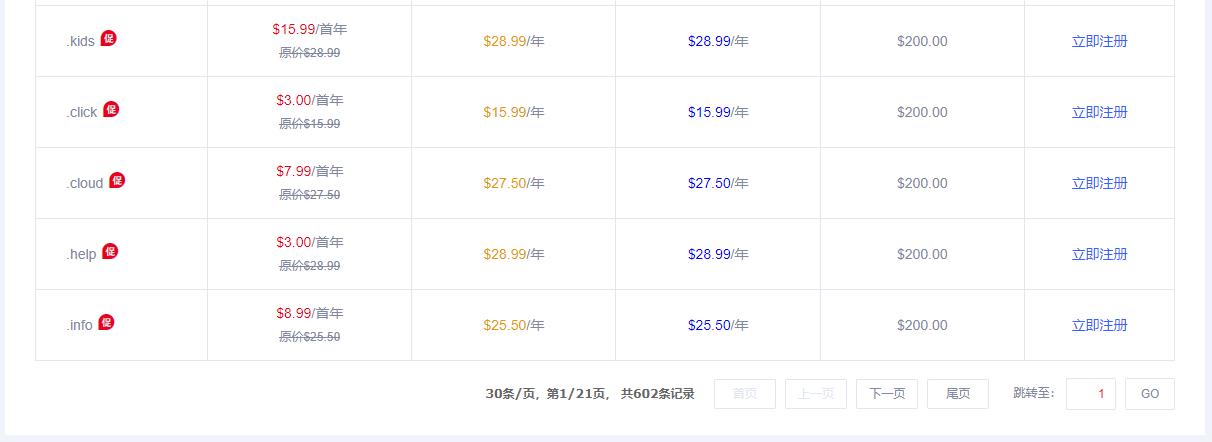Click the promo badge next to .kids
The image size is (1212, 442).
coord(108,39)
